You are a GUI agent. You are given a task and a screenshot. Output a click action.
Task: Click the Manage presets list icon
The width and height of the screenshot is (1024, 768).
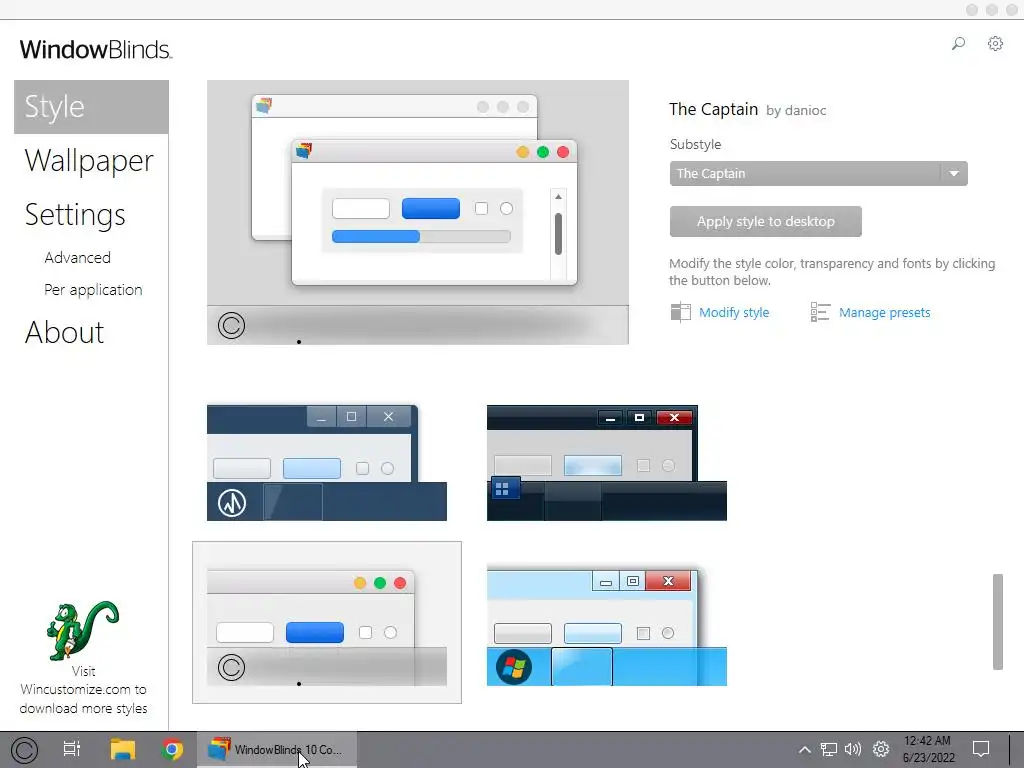click(820, 312)
